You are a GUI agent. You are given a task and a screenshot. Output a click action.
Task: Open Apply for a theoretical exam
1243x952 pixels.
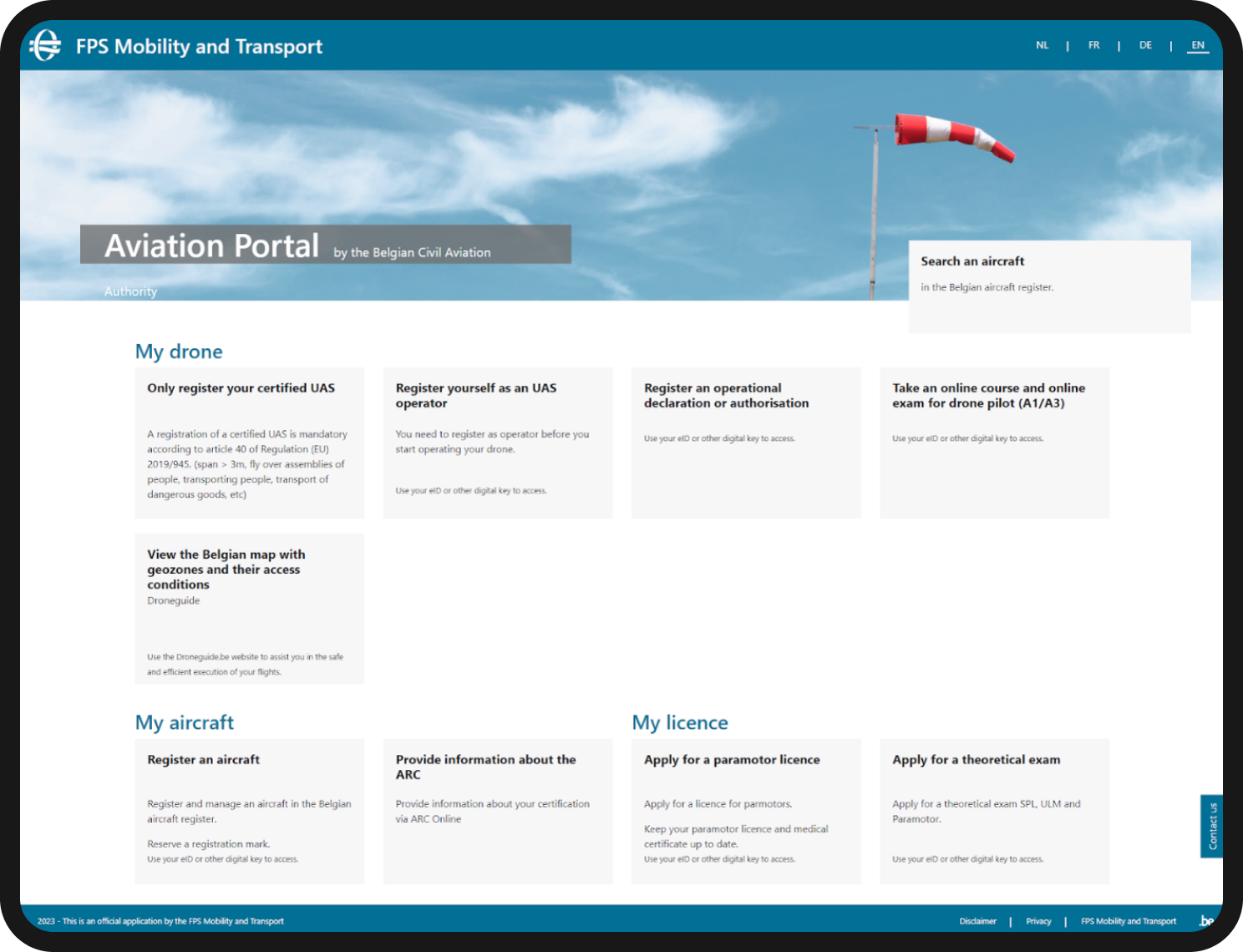pos(994,810)
